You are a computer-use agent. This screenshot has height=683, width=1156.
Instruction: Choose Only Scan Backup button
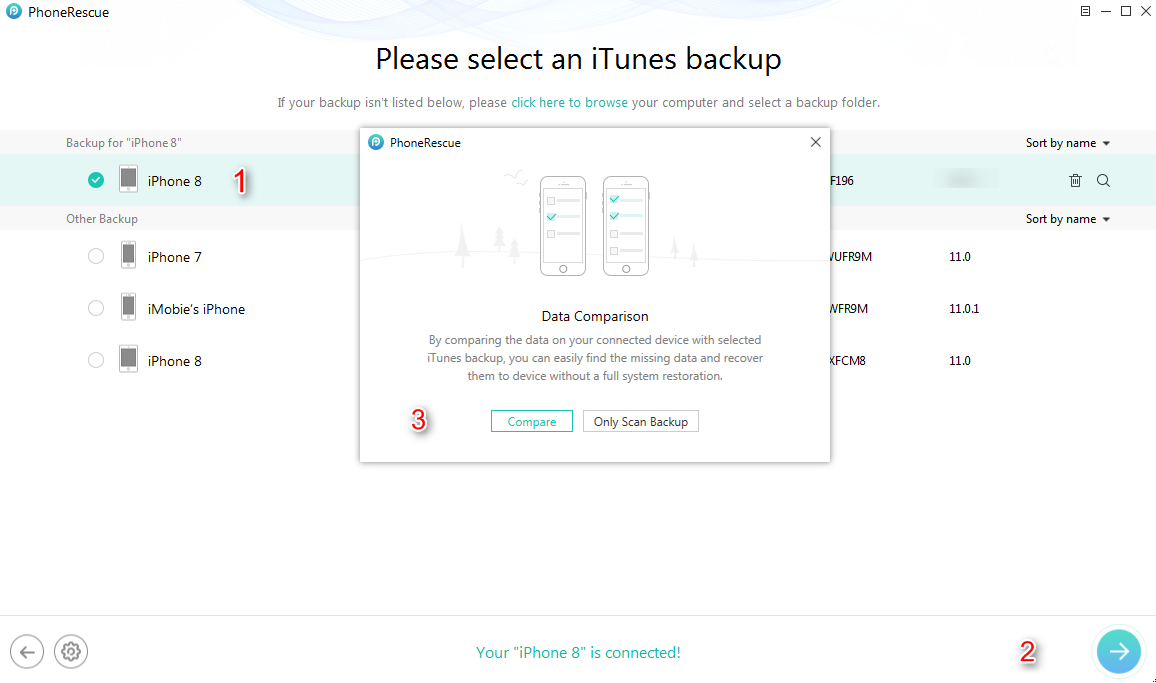[x=641, y=421]
